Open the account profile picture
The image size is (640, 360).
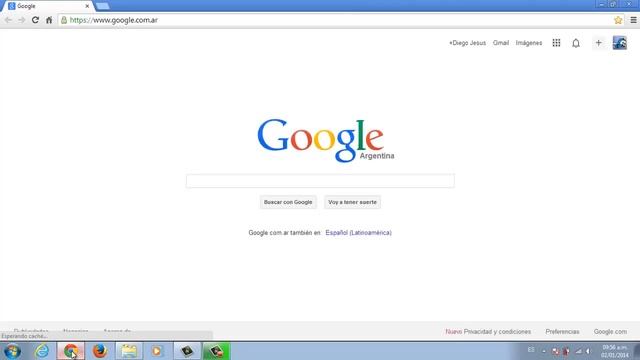[x=620, y=43]
